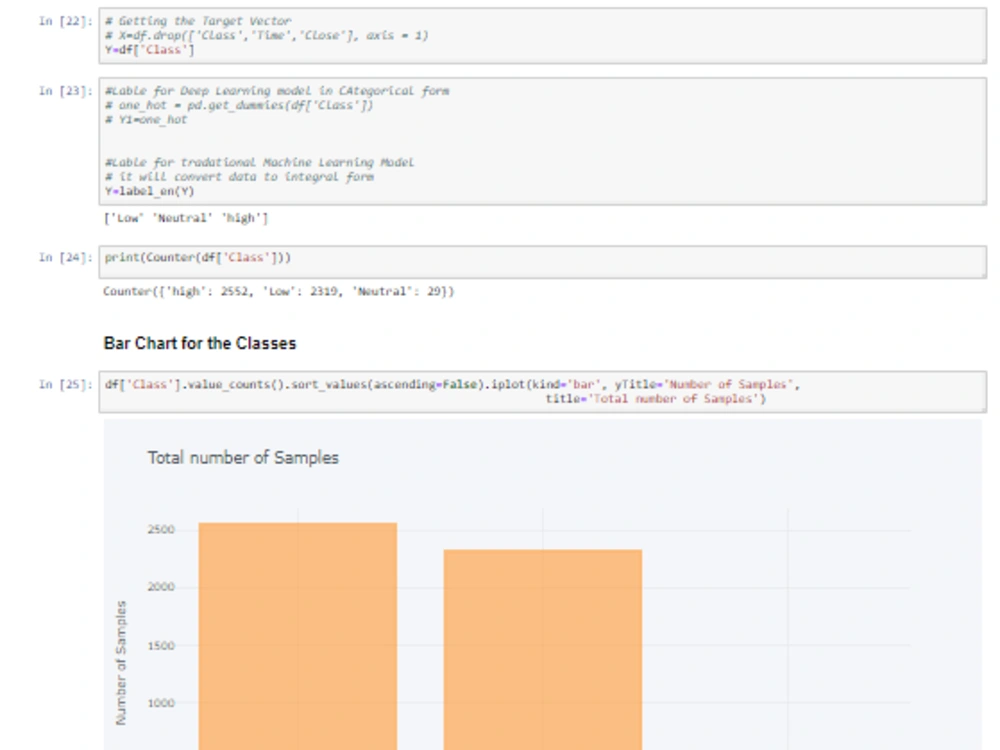Click the 2000 y-axis tick label
Screen dimensions: 1000x750
161,587
